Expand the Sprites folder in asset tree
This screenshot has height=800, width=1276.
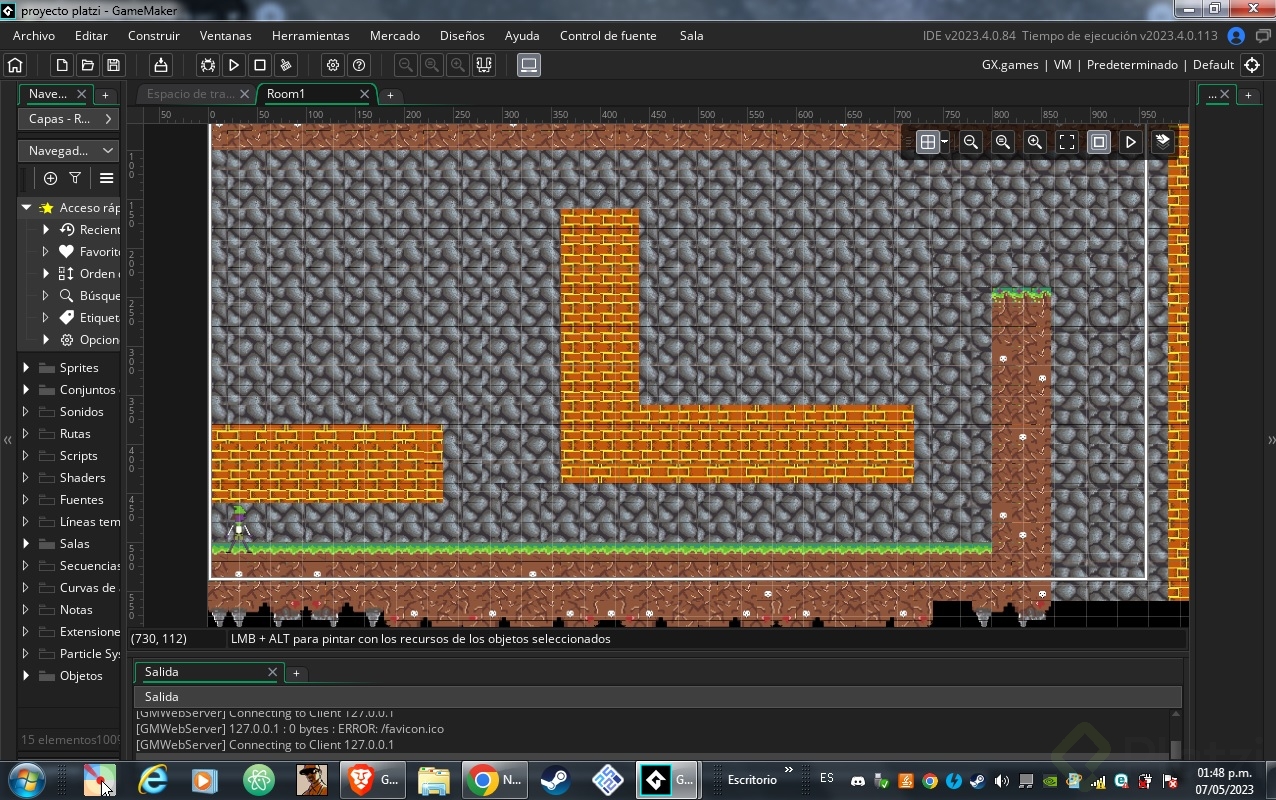tap(26, 367)
